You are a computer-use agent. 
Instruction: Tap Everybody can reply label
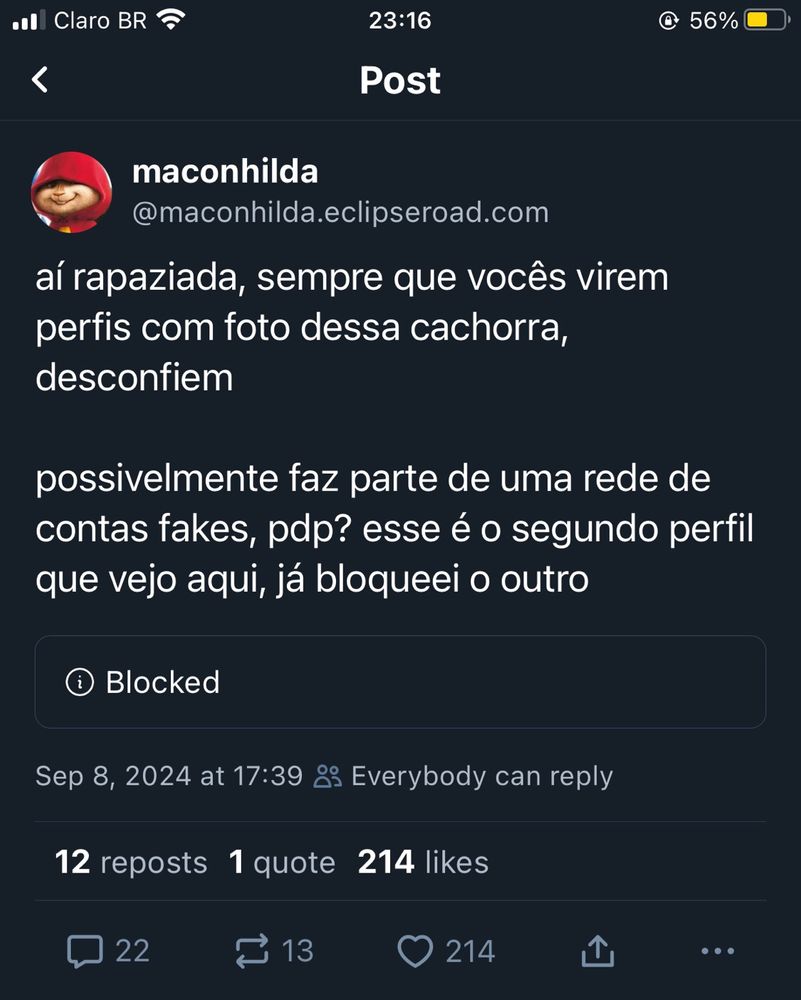[x=481, y=776]
